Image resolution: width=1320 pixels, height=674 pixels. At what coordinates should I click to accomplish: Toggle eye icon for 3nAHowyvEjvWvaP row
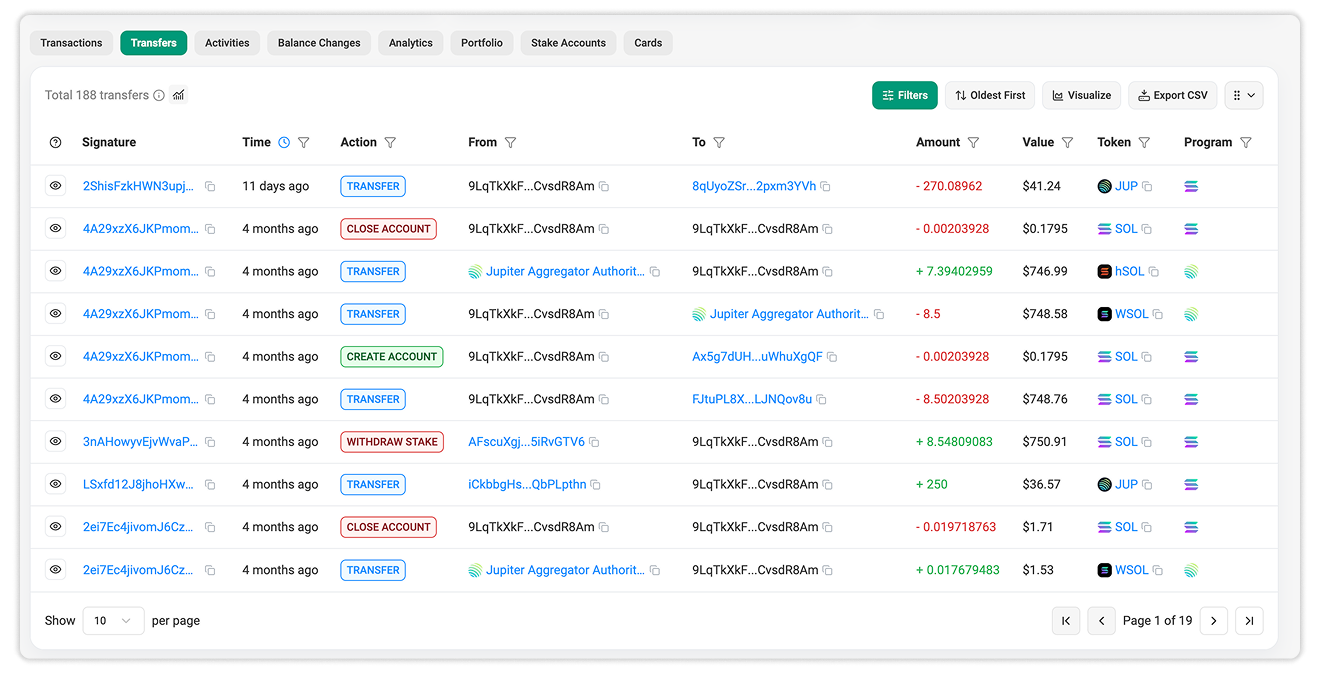(56, 441)
